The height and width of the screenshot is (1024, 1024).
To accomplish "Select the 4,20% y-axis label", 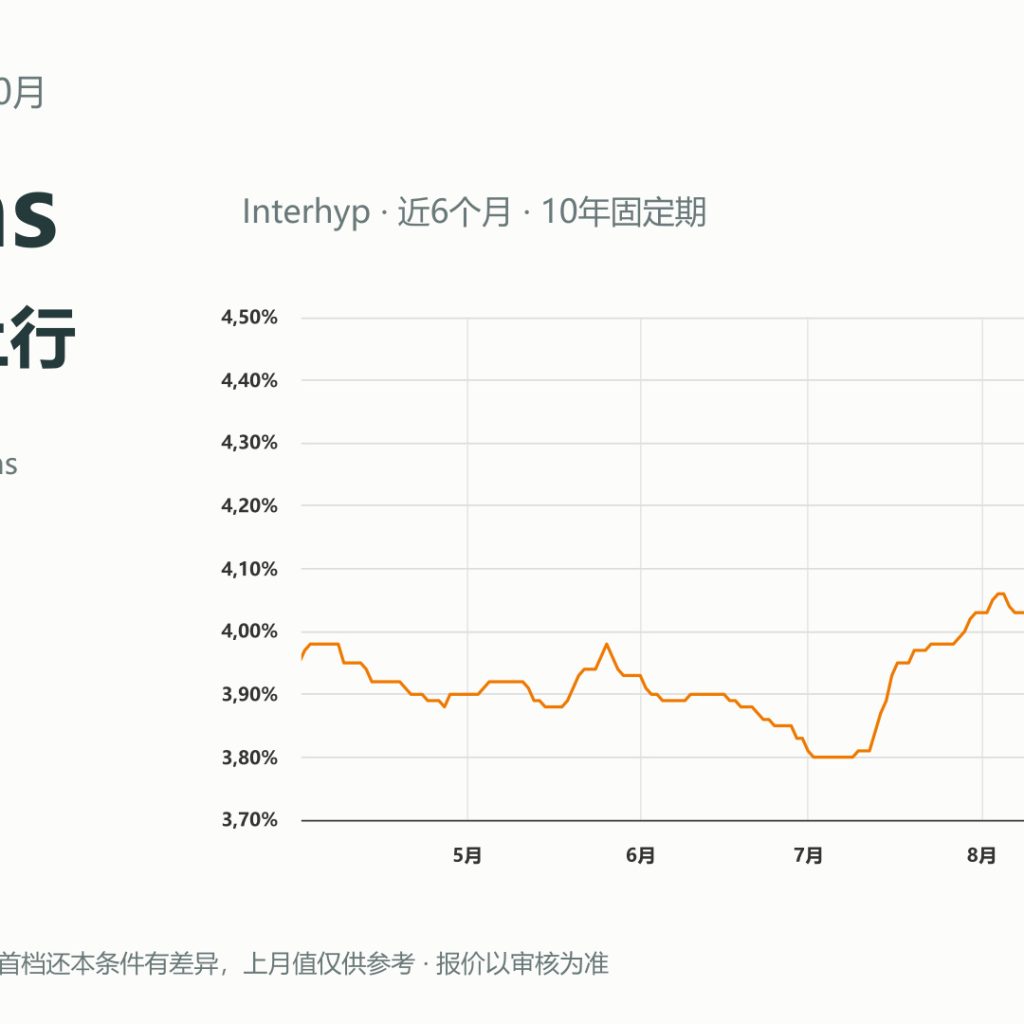I will [249, 505].
